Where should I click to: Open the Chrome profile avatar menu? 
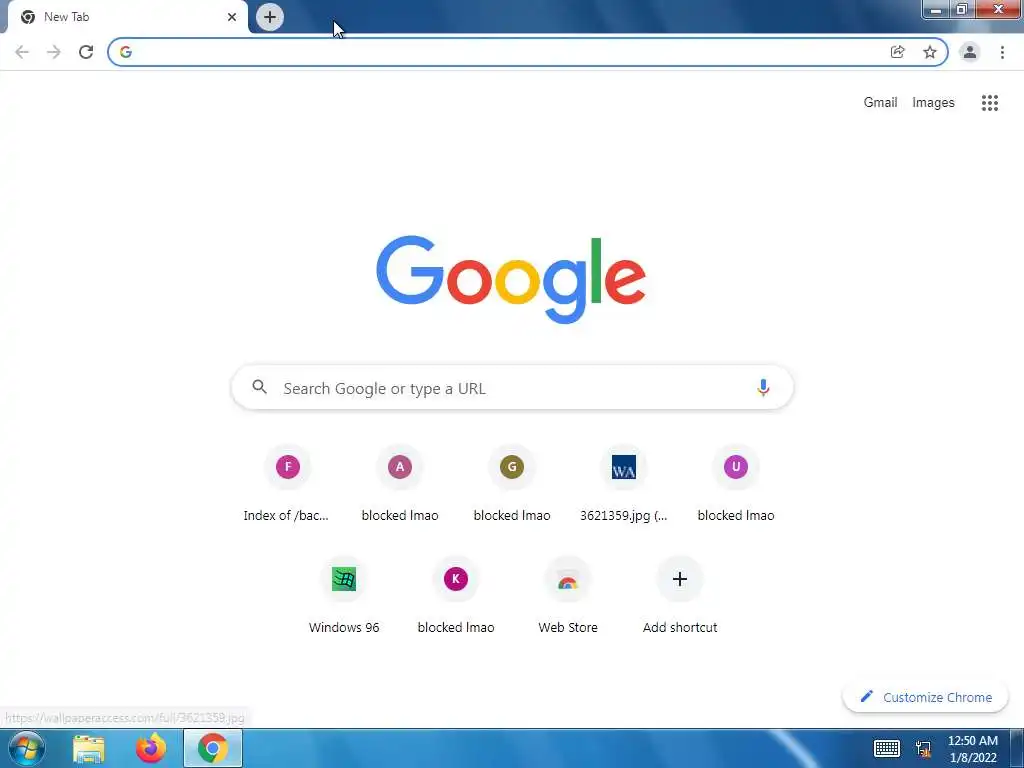[970, 52]
